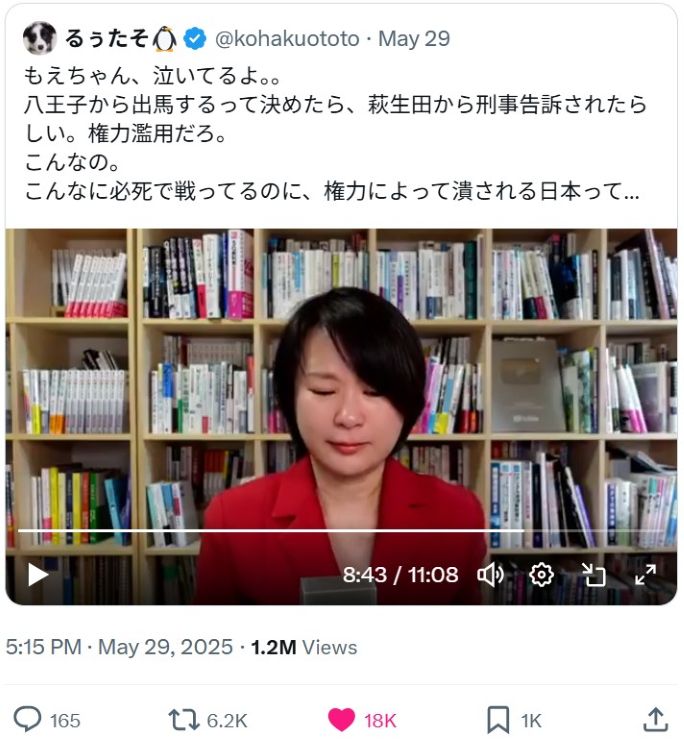The height and width of the screenshot is (741, 684).
Task: Click the May 29 date in header
Action: pos(414,39)
